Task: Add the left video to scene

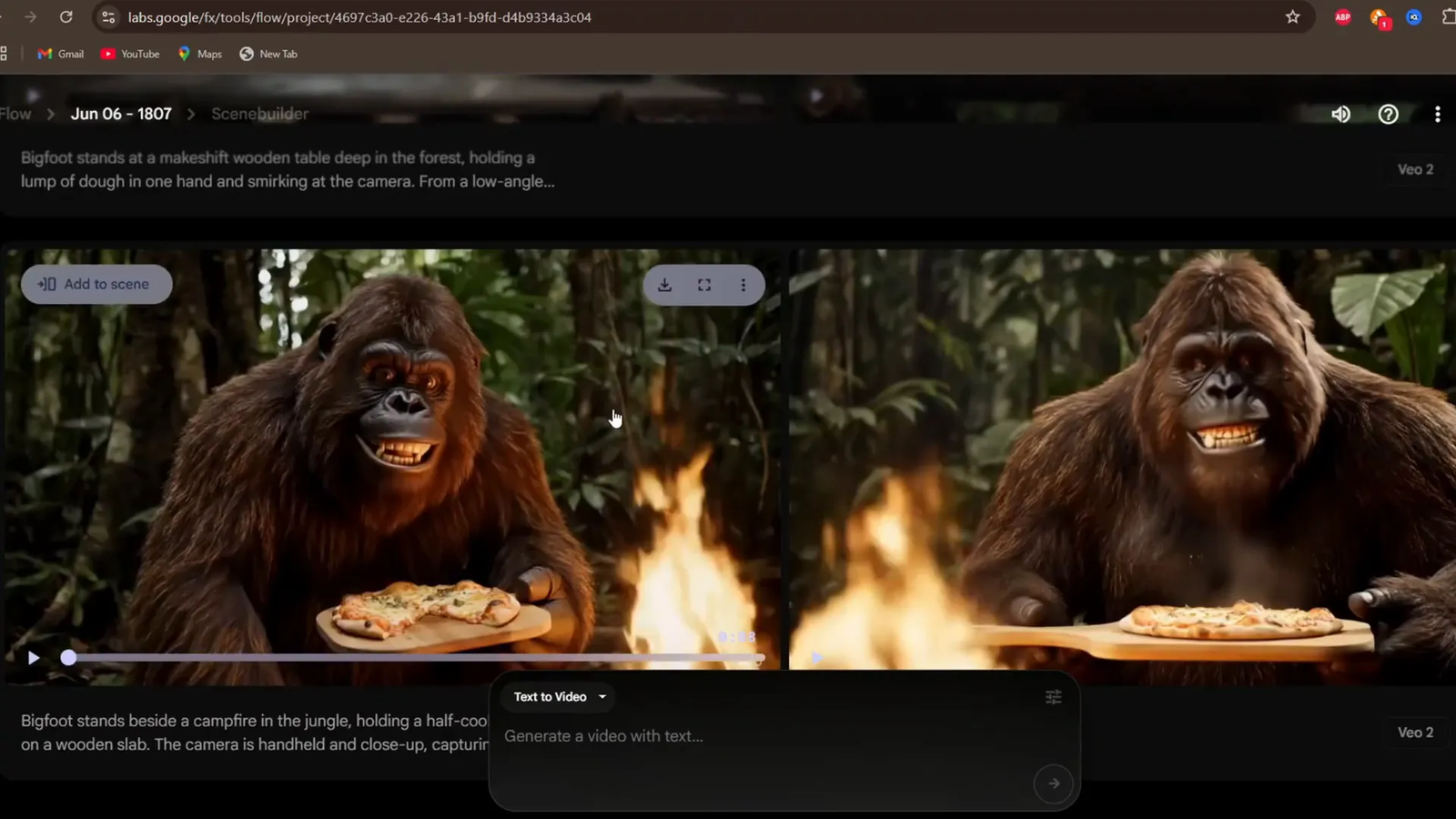Action: pos(96,284)
